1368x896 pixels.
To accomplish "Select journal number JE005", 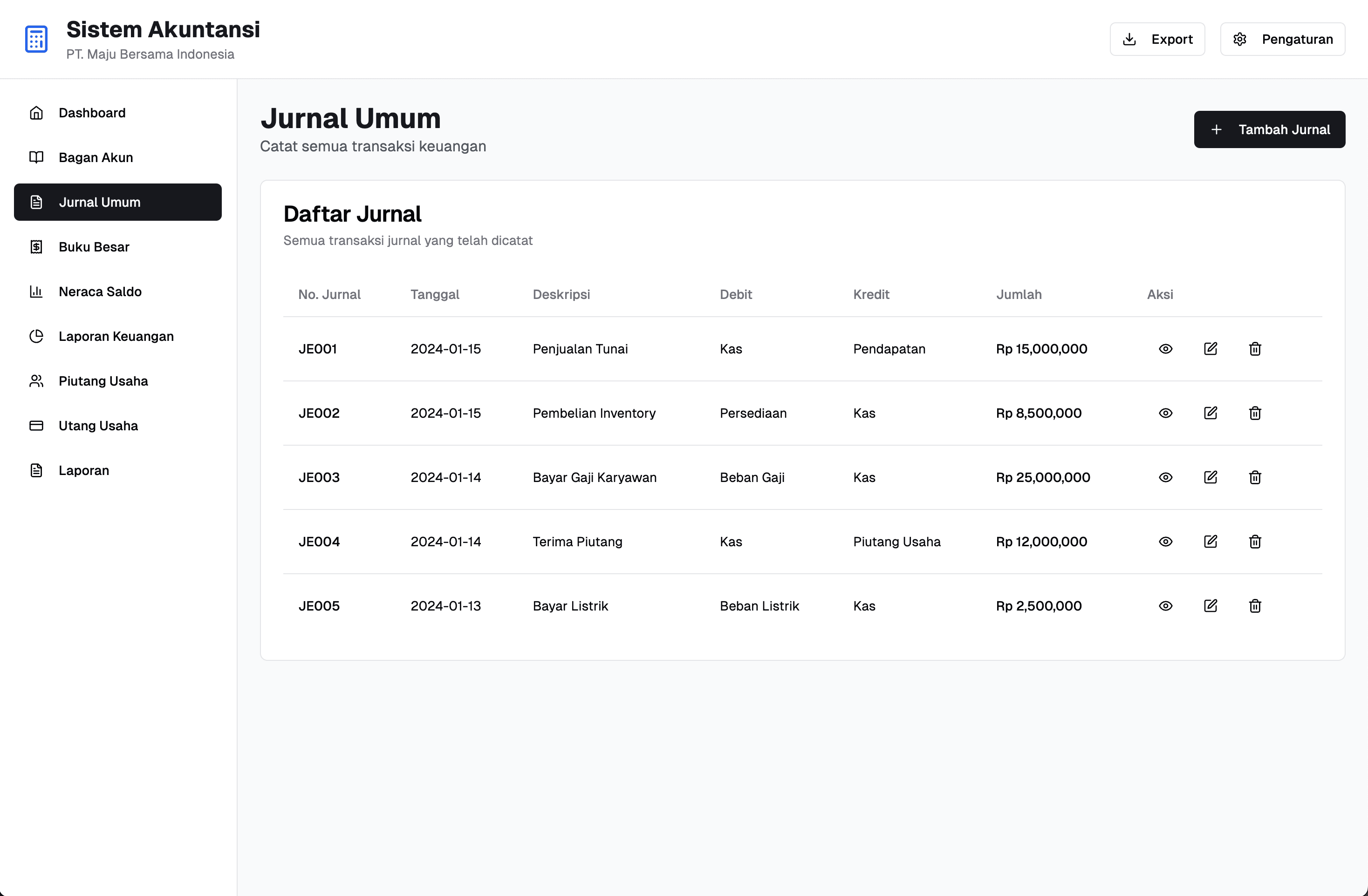I will click(x=319, y=606).
